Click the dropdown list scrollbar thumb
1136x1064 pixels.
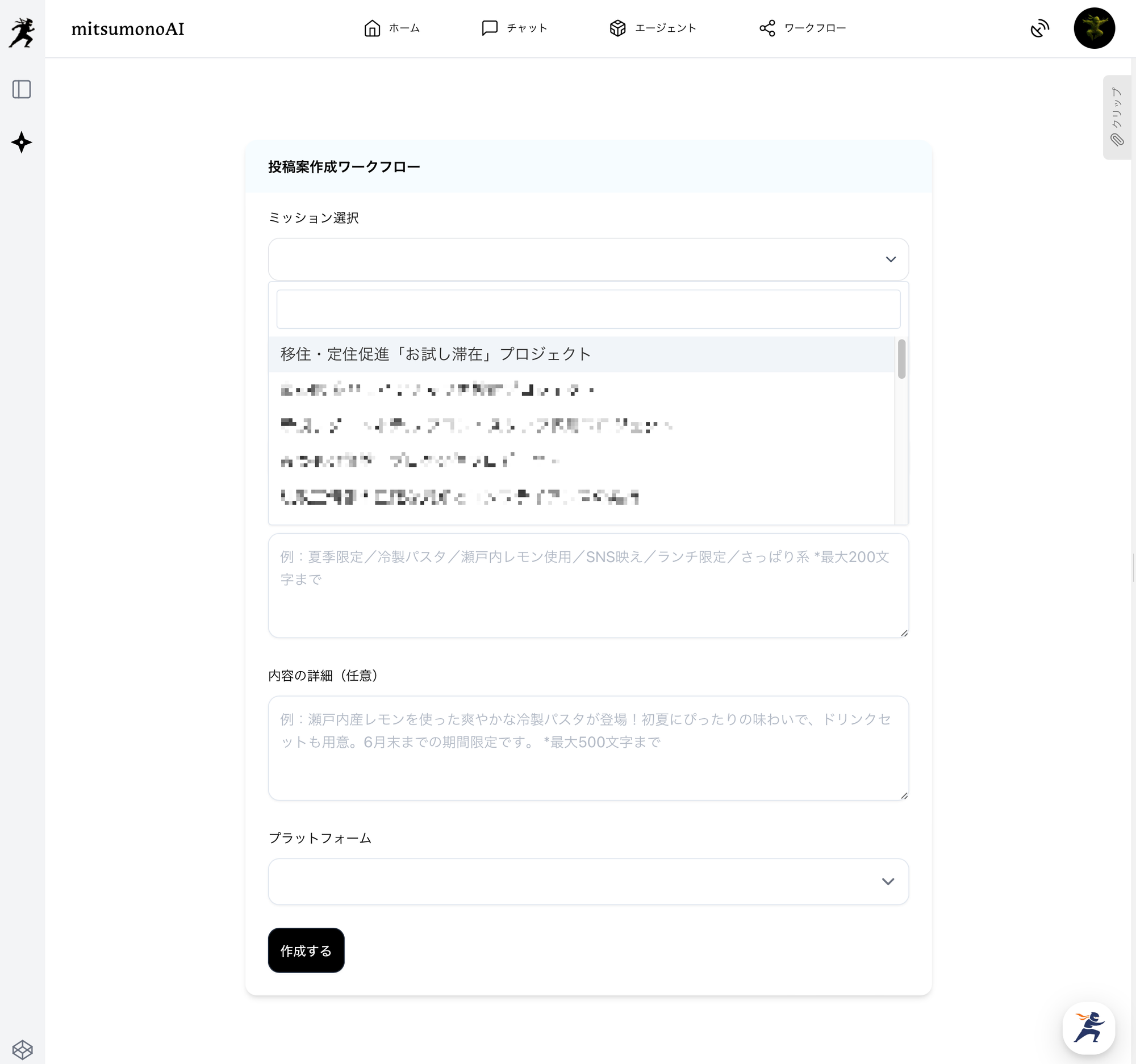click(x=901, y=359)
